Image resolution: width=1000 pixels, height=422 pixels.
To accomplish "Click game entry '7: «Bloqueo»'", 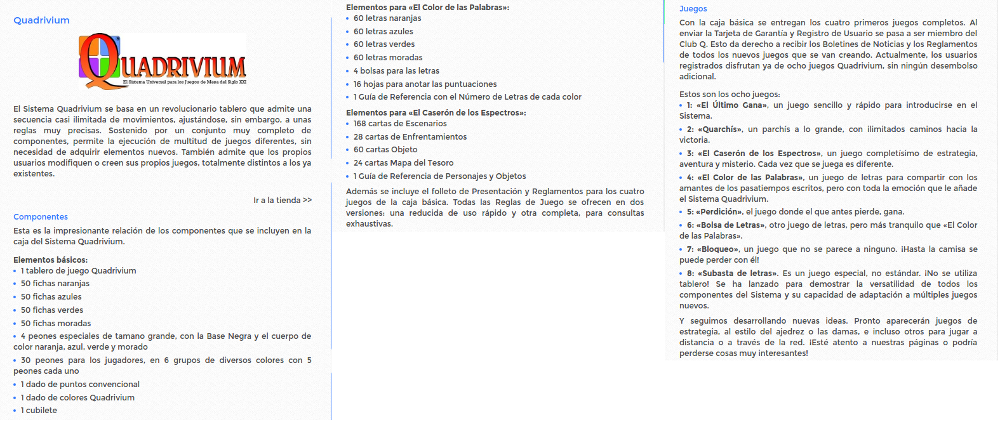I will [x=828, y=255].
